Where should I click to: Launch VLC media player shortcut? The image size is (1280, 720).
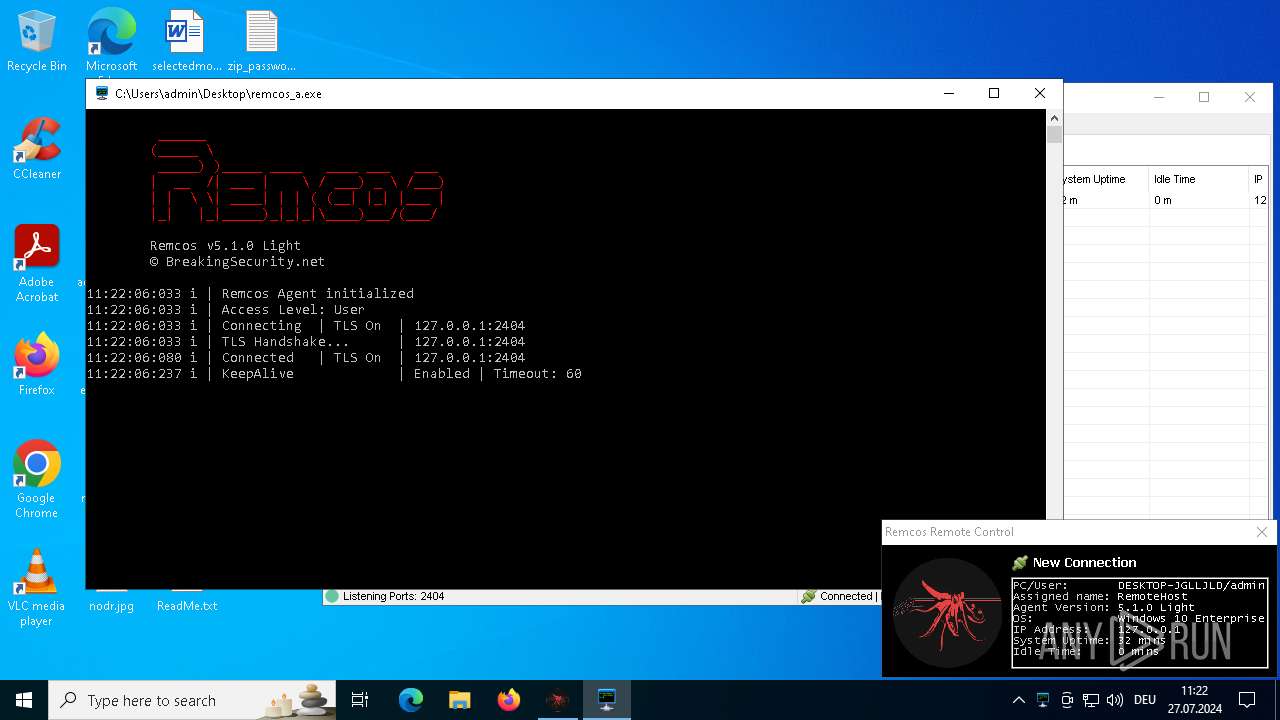point(37,587)
